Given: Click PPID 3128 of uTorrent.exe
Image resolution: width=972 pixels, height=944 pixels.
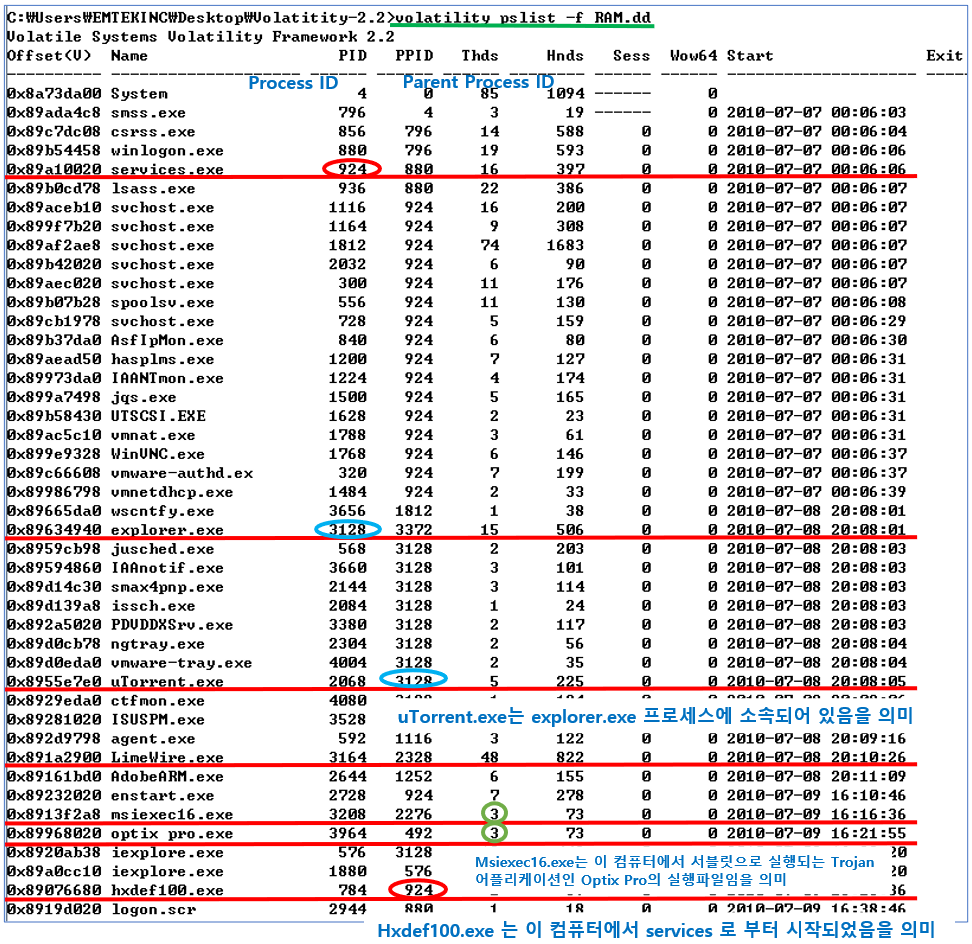Looking at the screenshot, I should tap(413, 680).
